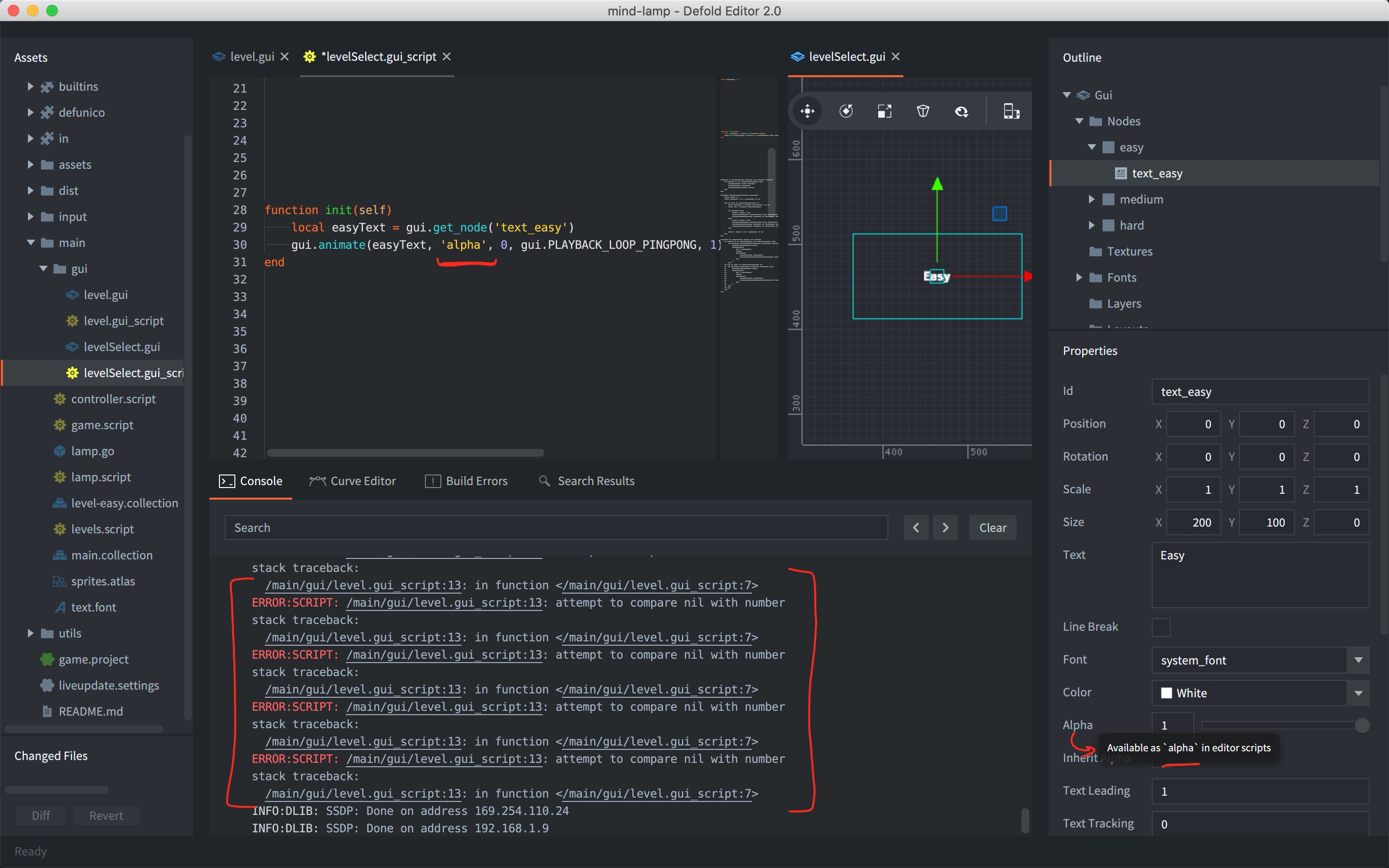Click the level-easy.collection icon

60,503
